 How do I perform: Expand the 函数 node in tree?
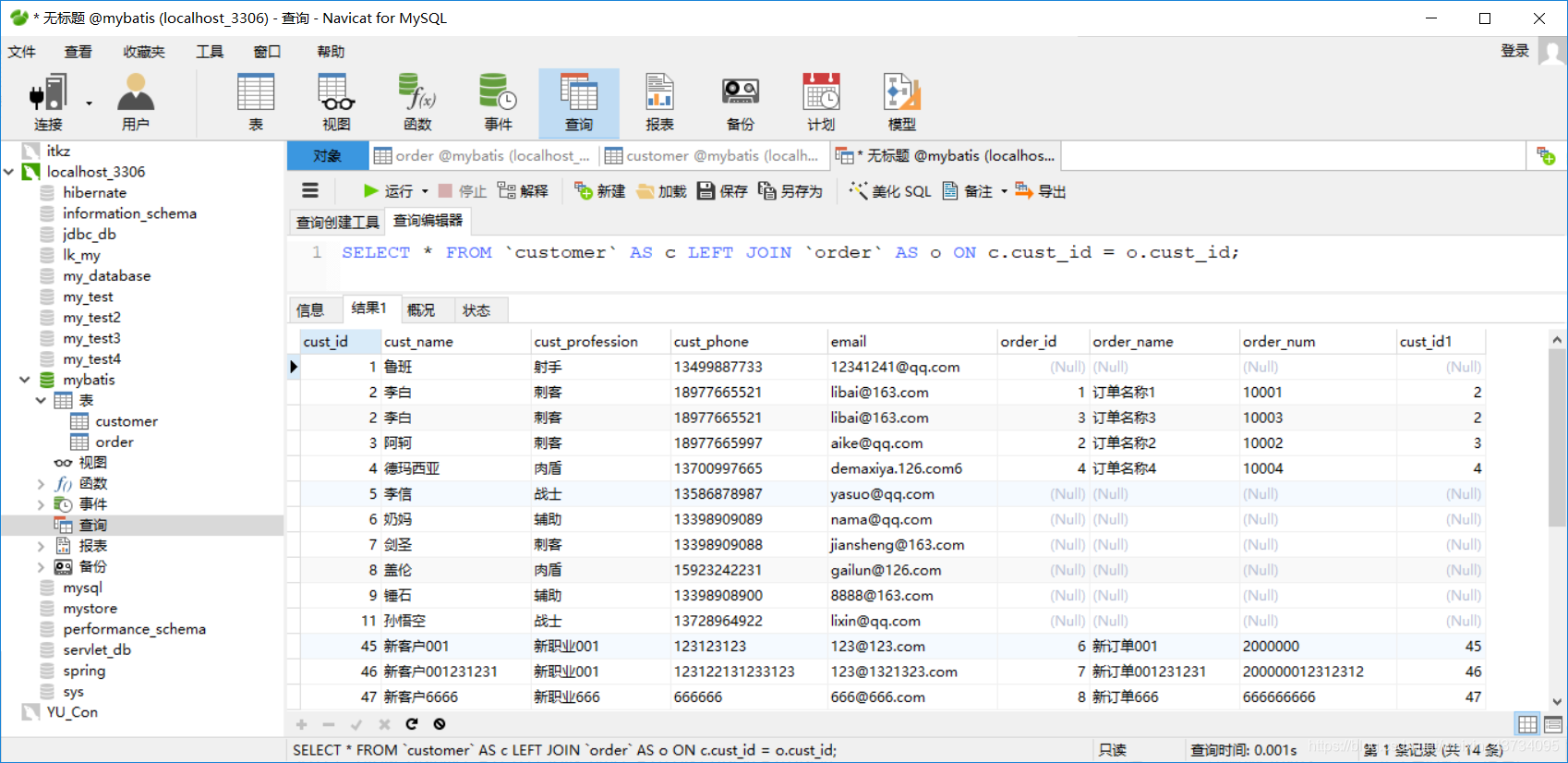(41, 483)
